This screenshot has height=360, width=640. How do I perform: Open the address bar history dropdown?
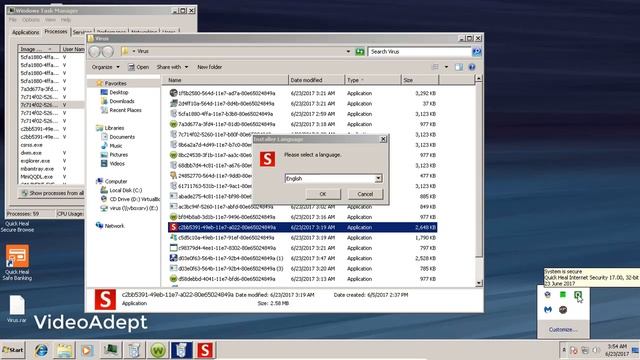pyautogui.click(x=348, y=52)
